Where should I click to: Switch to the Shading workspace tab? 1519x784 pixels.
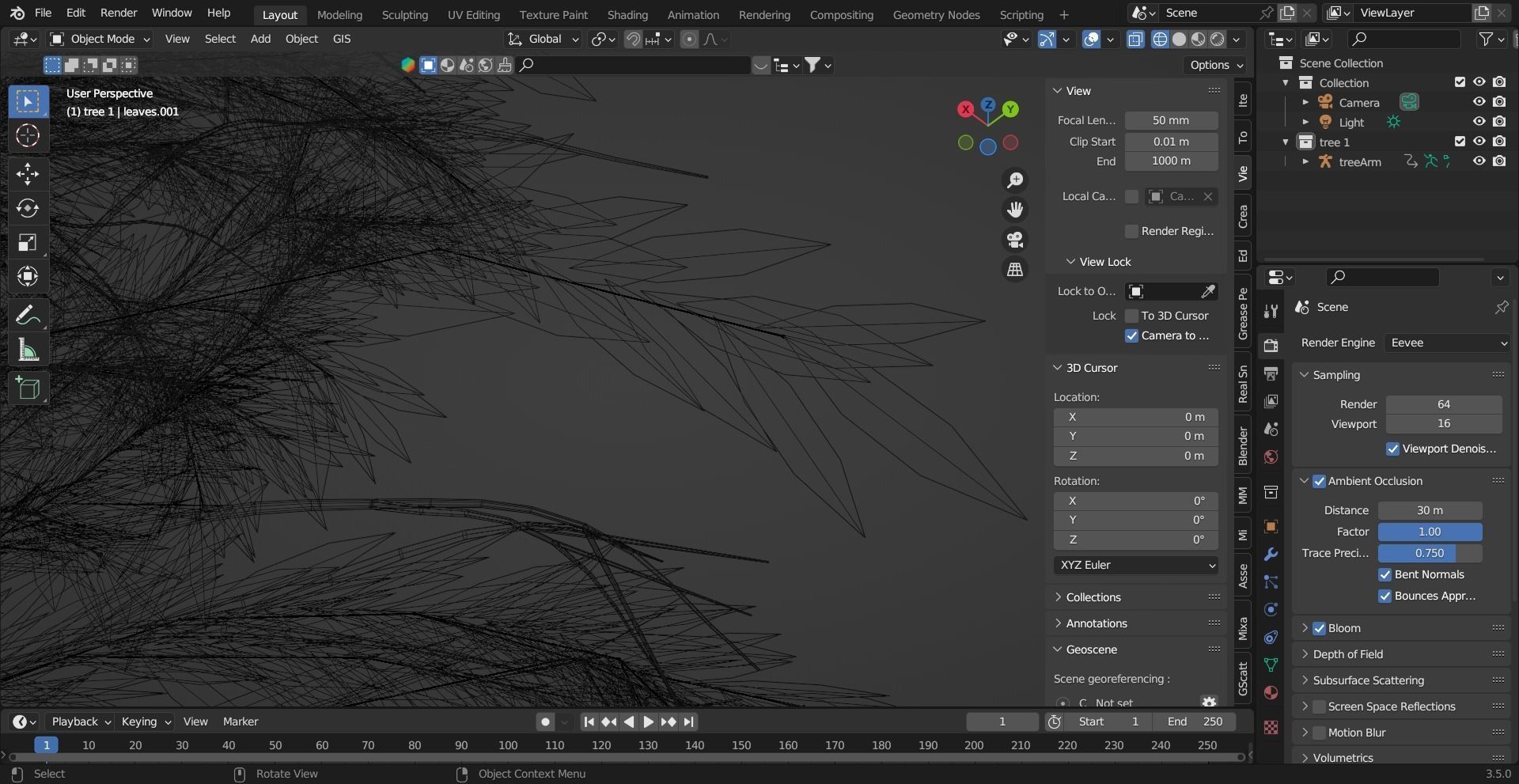pyautogui.click(x=627, y=14)
